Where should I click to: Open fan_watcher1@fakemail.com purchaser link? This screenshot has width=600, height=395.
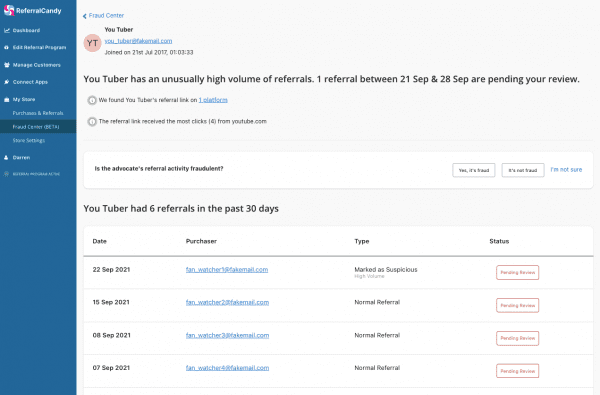[227, 269]
